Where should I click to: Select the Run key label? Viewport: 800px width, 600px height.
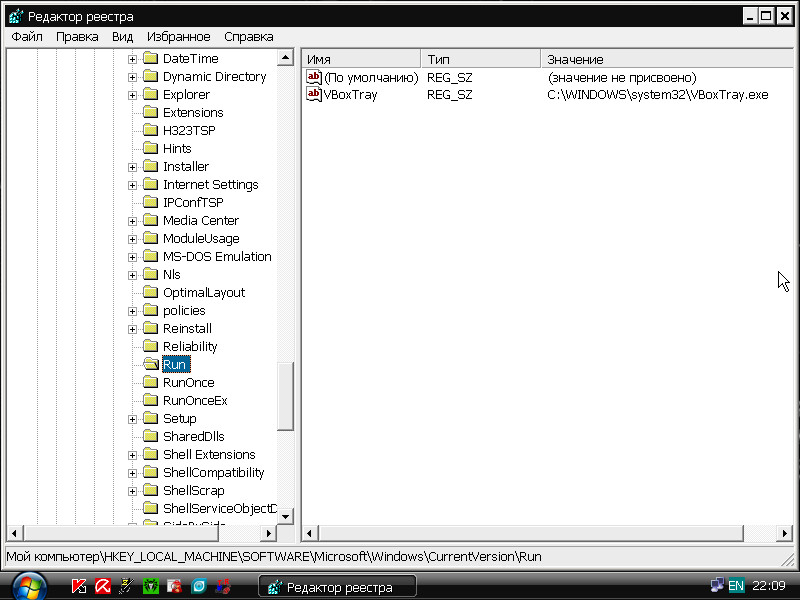pyautogui.click(x=176, y=364)
